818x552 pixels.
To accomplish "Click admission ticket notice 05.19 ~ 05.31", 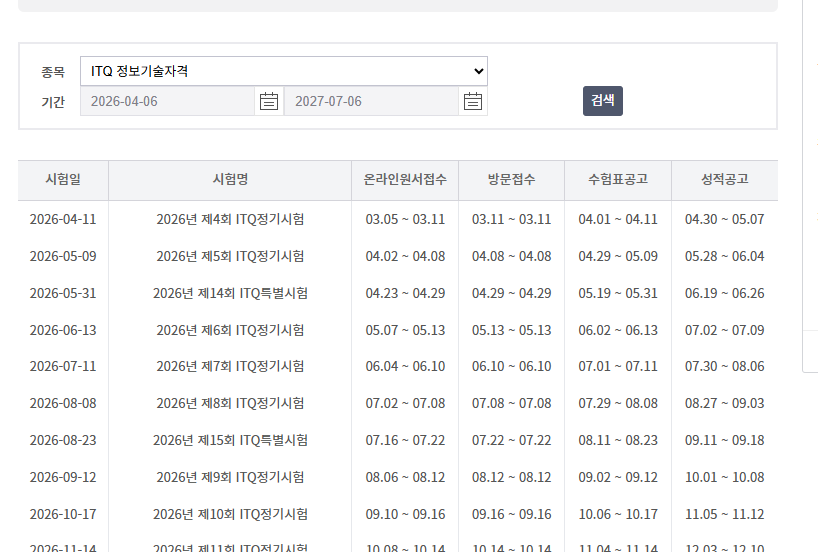I will [x=618, y=293].
